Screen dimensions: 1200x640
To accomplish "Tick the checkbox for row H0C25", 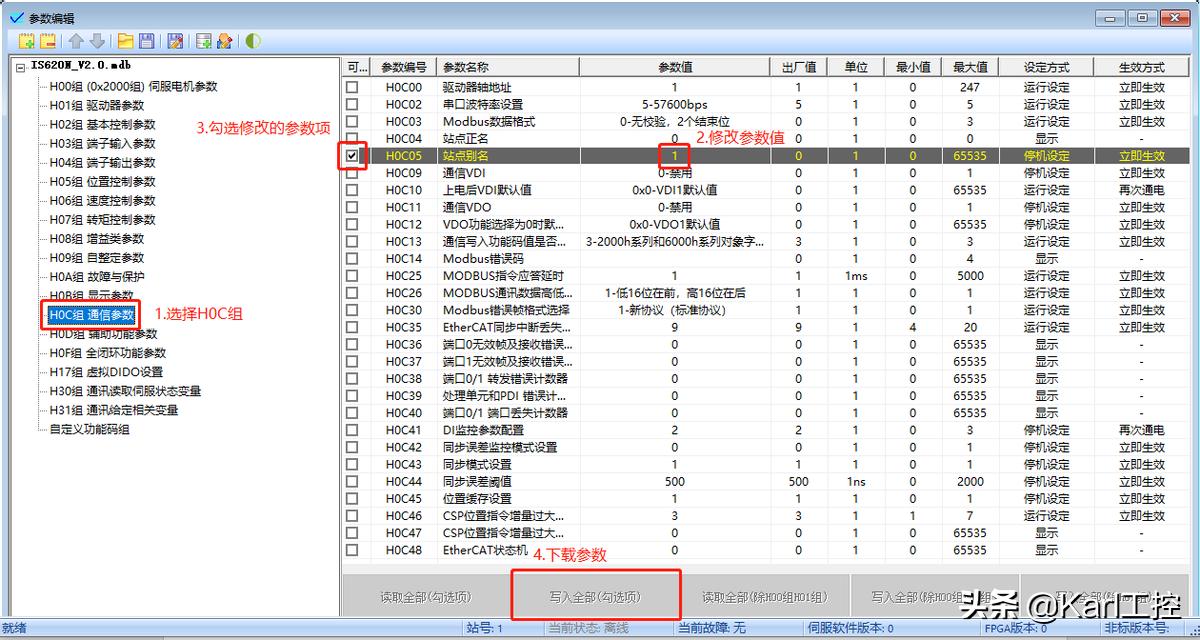I will 352,276.
